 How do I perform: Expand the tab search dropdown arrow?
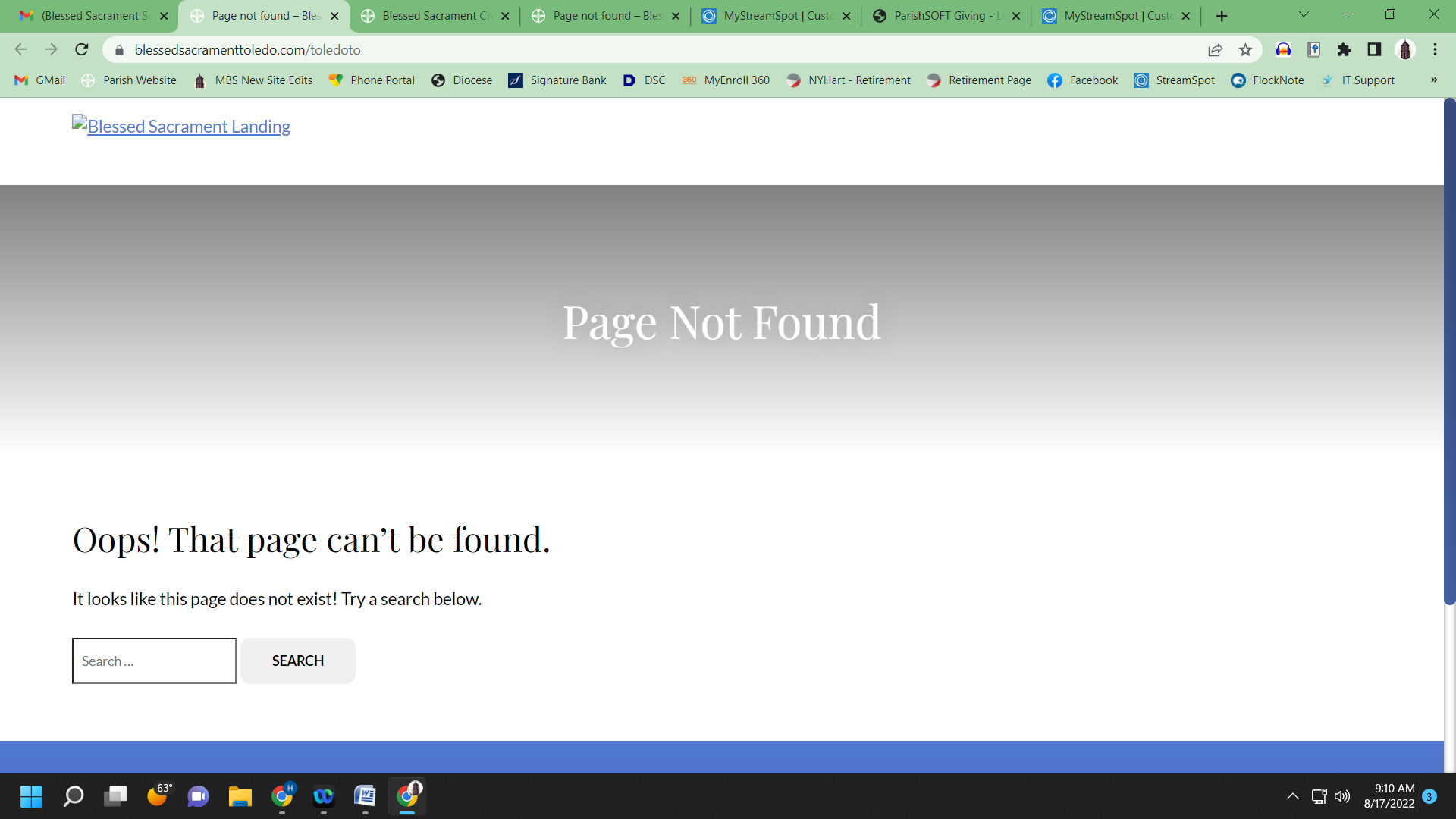(x=1304, y=14)
